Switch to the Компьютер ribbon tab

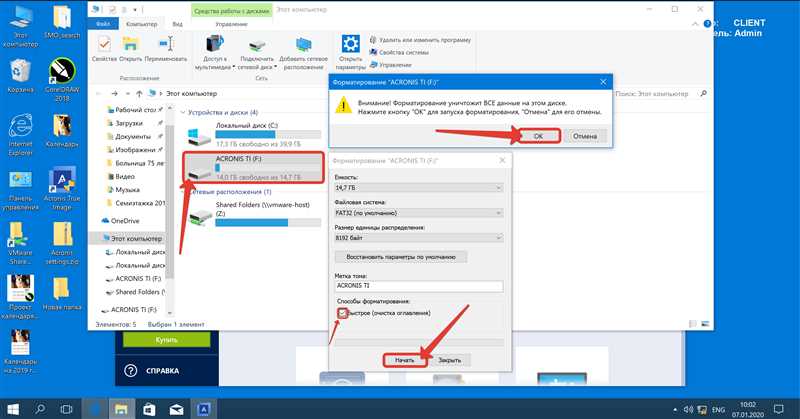[x=141, y=24]
